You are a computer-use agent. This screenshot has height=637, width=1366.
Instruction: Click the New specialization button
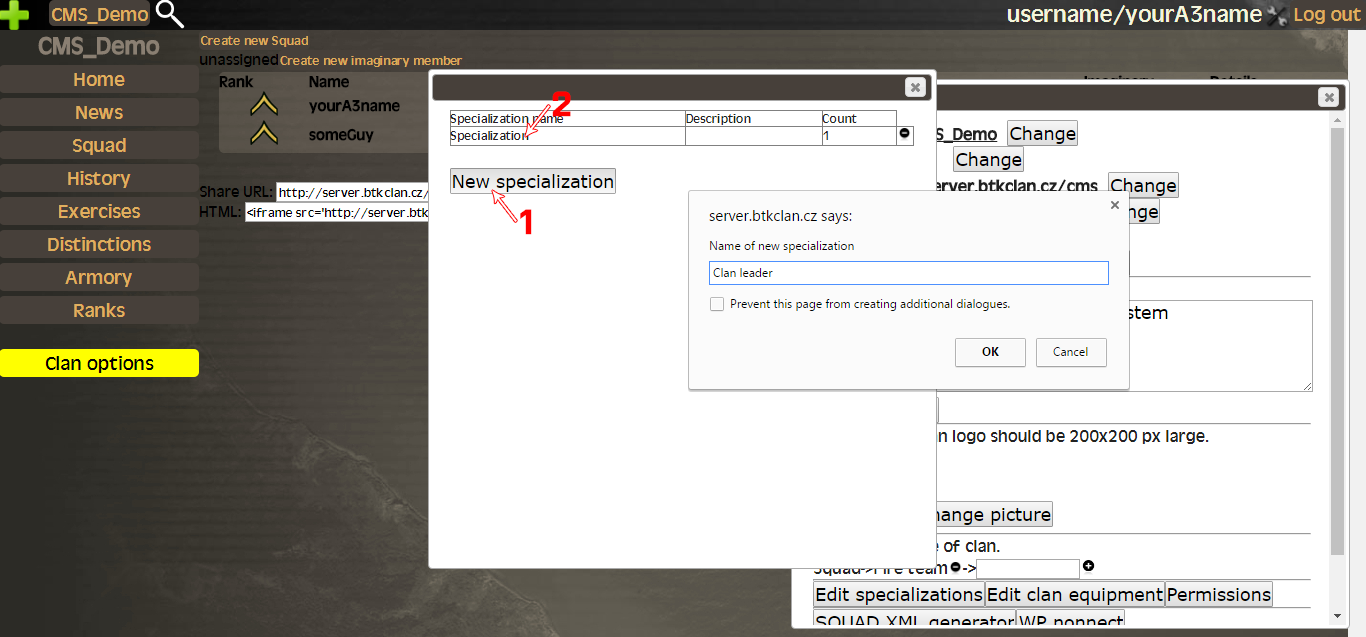pos(532,181)
